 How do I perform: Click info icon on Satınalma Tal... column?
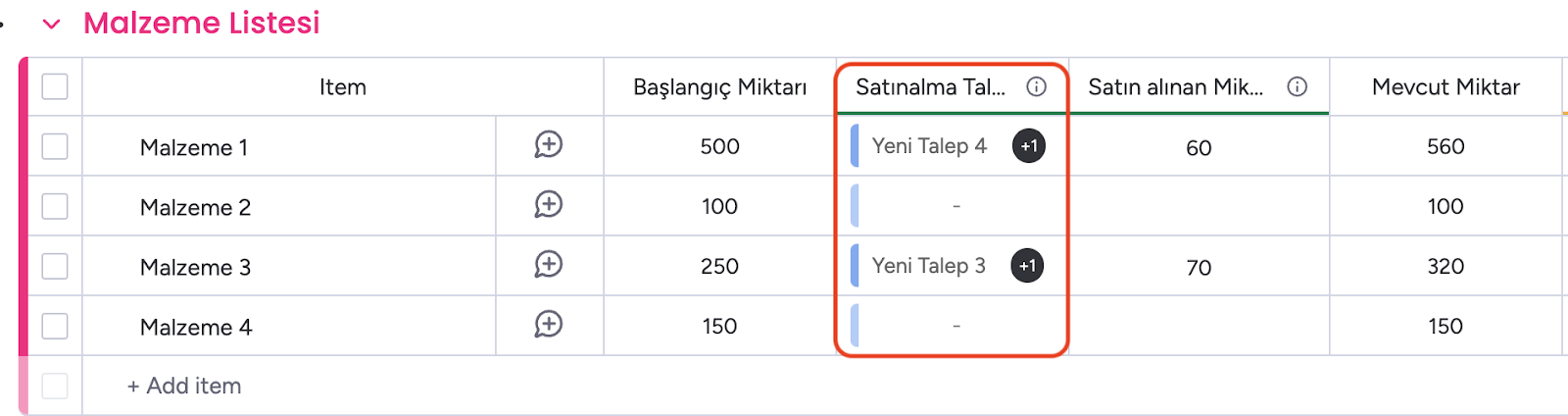[x=1036, y=86]
